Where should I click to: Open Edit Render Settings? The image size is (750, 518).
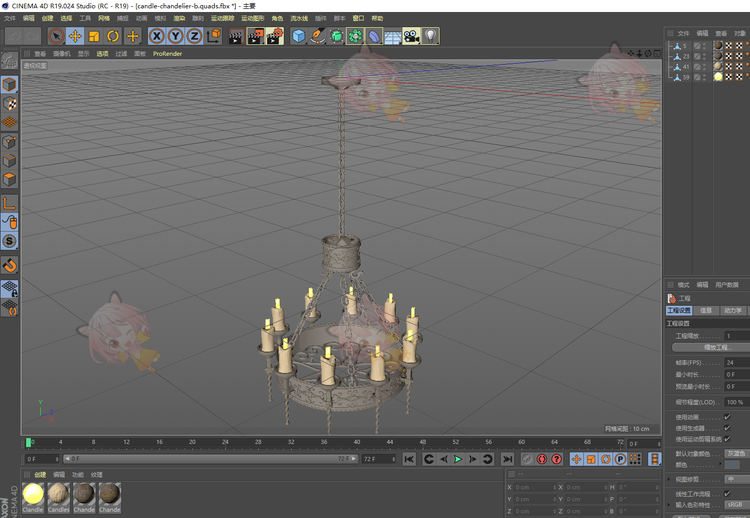tap(275, 36)
